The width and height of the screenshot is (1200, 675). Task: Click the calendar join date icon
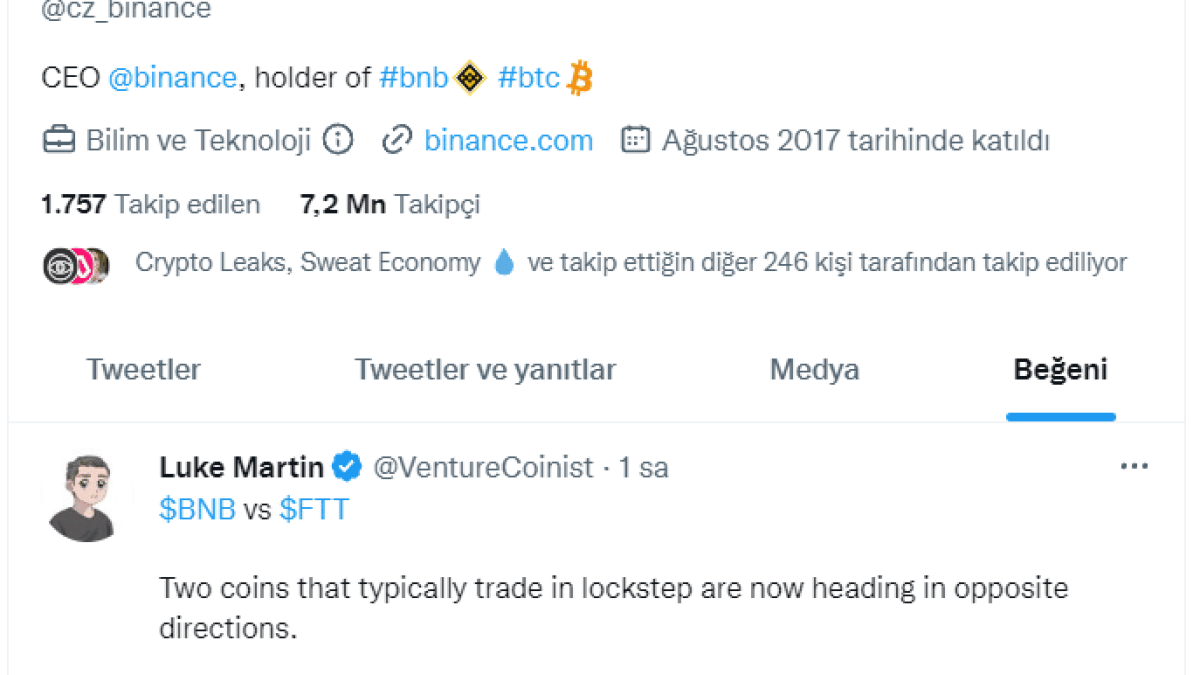coord(636,140)
